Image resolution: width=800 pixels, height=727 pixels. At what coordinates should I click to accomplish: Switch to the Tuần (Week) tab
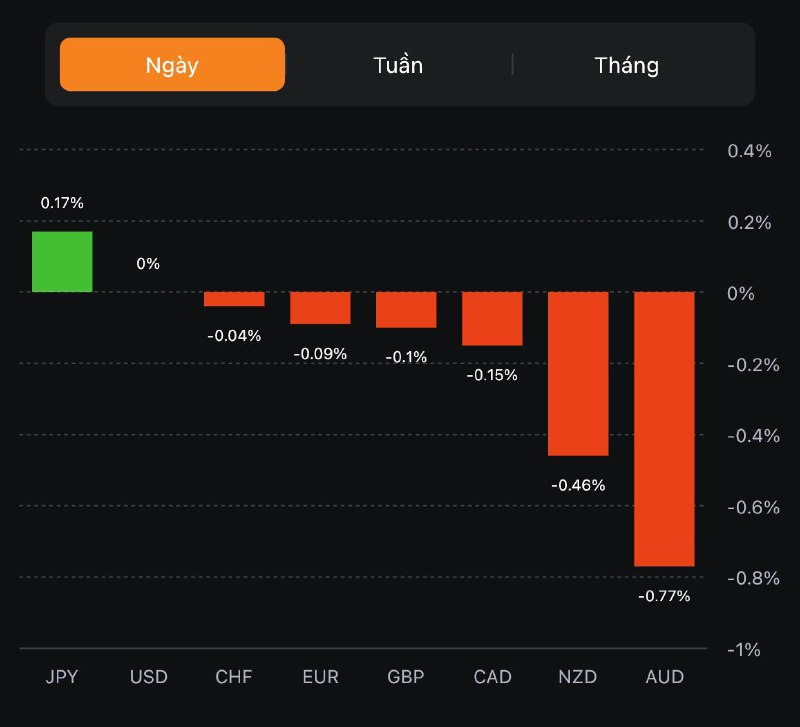click(x=398, y=65)
